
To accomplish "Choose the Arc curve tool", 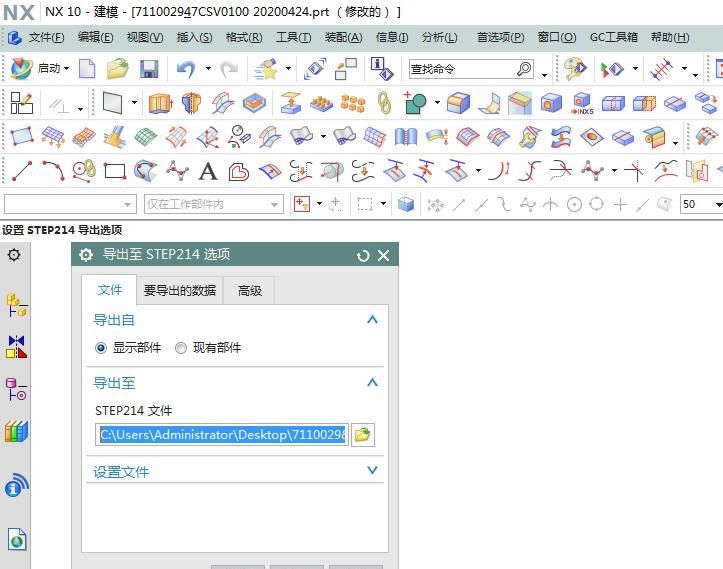I will click(x=53, y=171).
